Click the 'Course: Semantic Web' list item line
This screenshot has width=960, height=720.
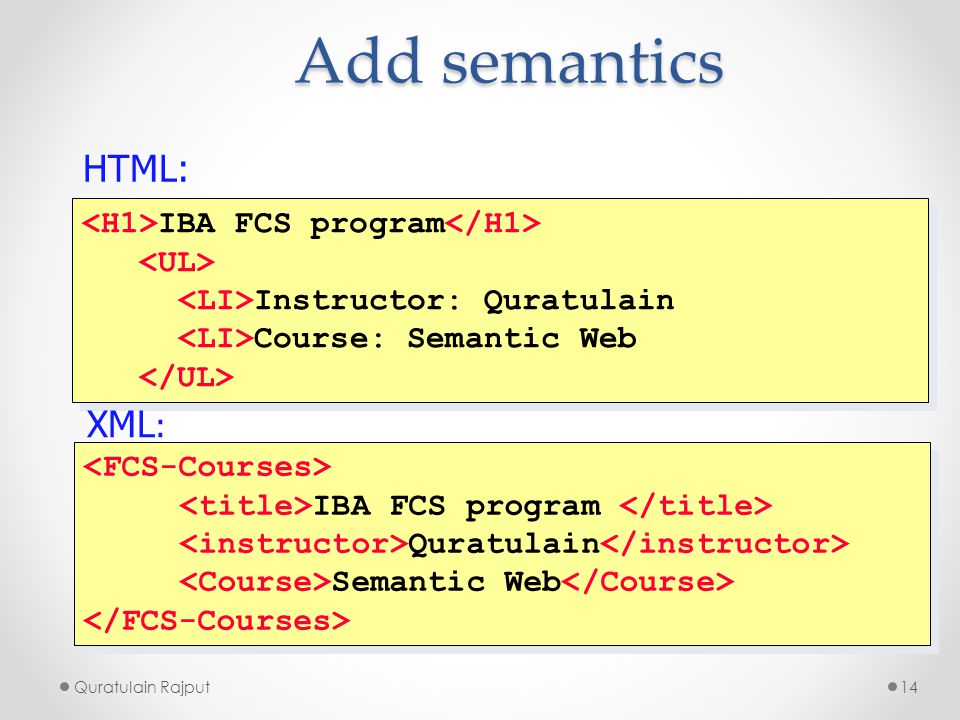tap(407, 339)
